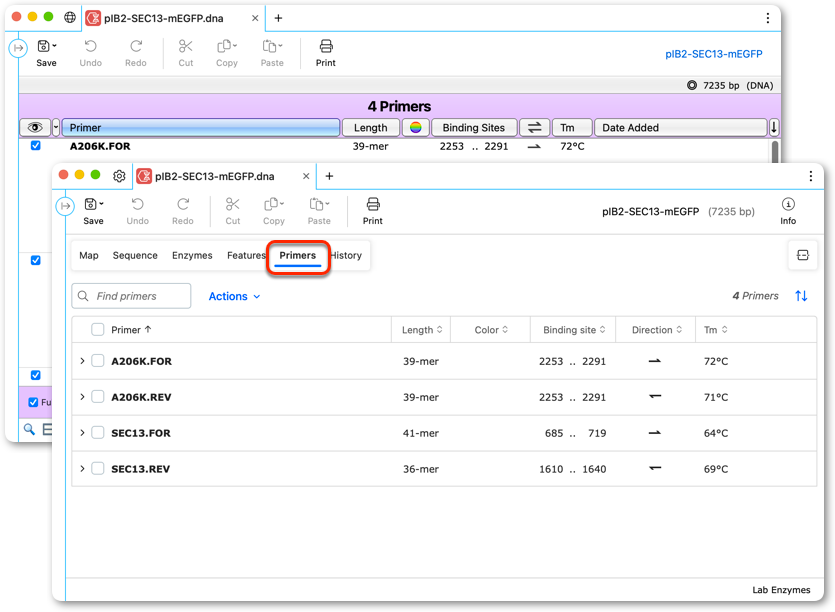Image resolution: width=835 pixels, height=612 pixels.
Task: Click the Find primers search field
Action: point(132,296)
